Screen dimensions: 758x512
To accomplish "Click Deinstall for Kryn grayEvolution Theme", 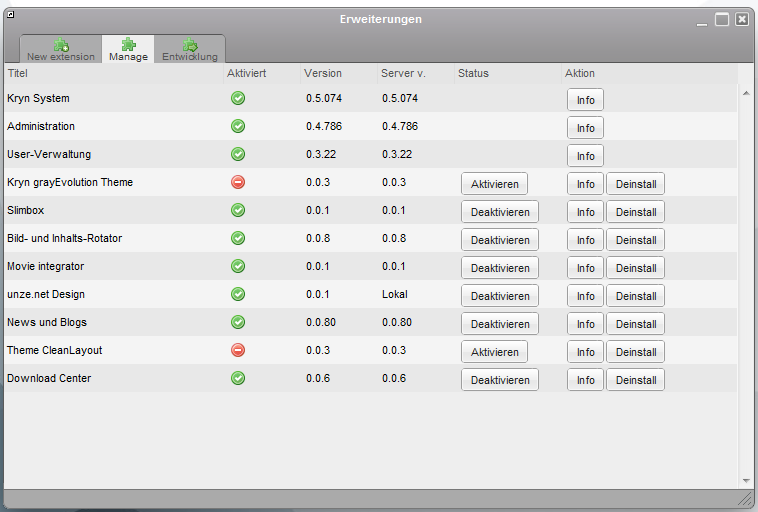I will [636, 184].
